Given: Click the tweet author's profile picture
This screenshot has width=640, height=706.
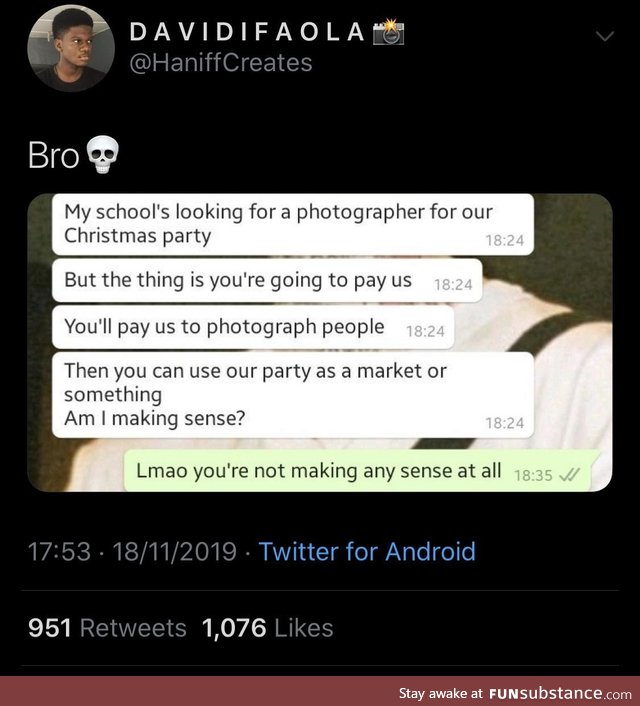Looking at the screenshot, I should (x=69, y=50).
